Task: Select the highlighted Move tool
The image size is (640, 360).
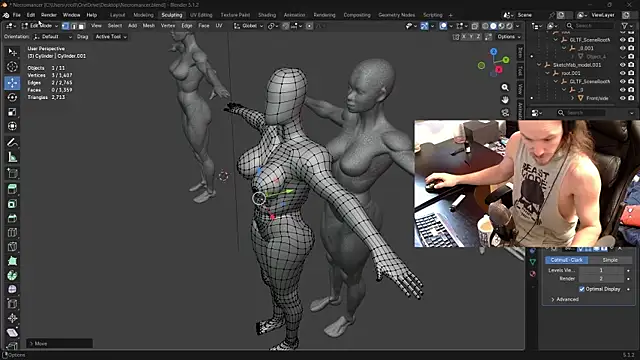Action: click(x=12, y=83)
